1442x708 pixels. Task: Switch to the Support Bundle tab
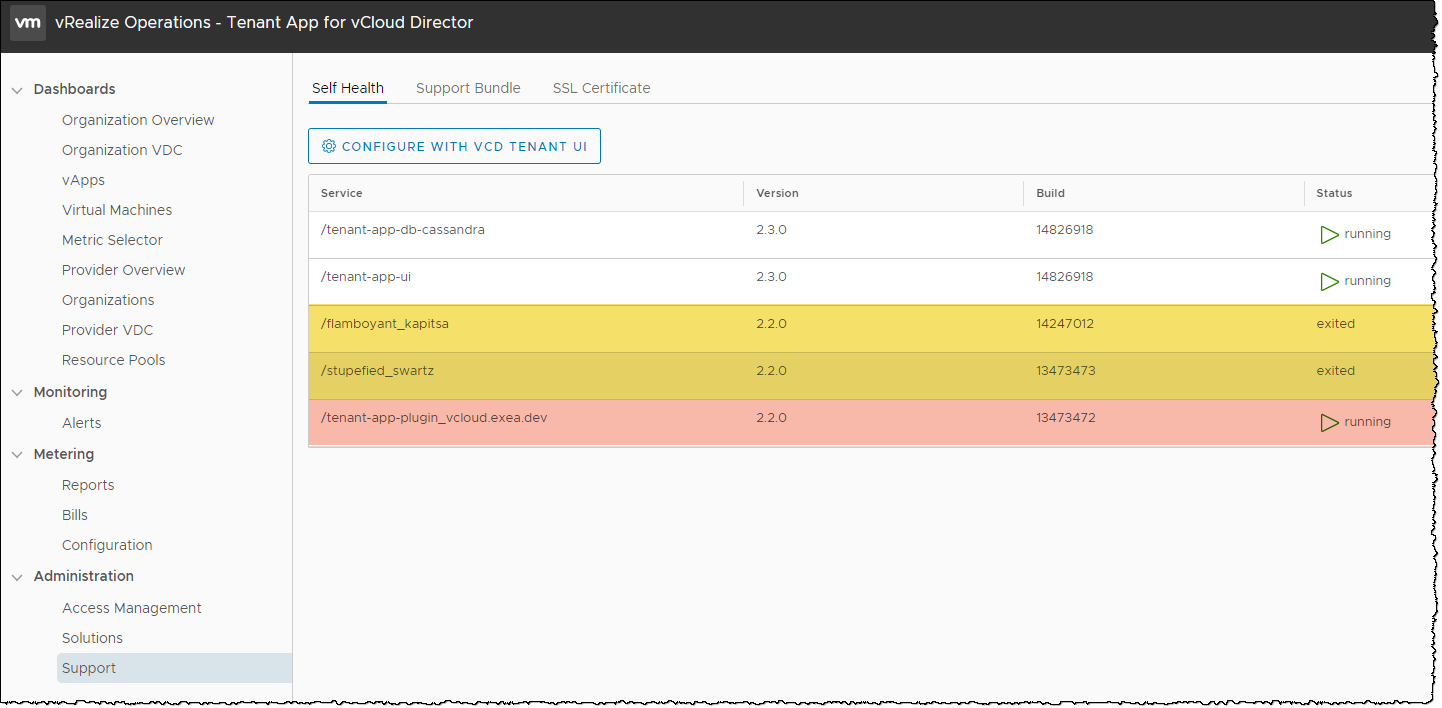tap(468, 88)
